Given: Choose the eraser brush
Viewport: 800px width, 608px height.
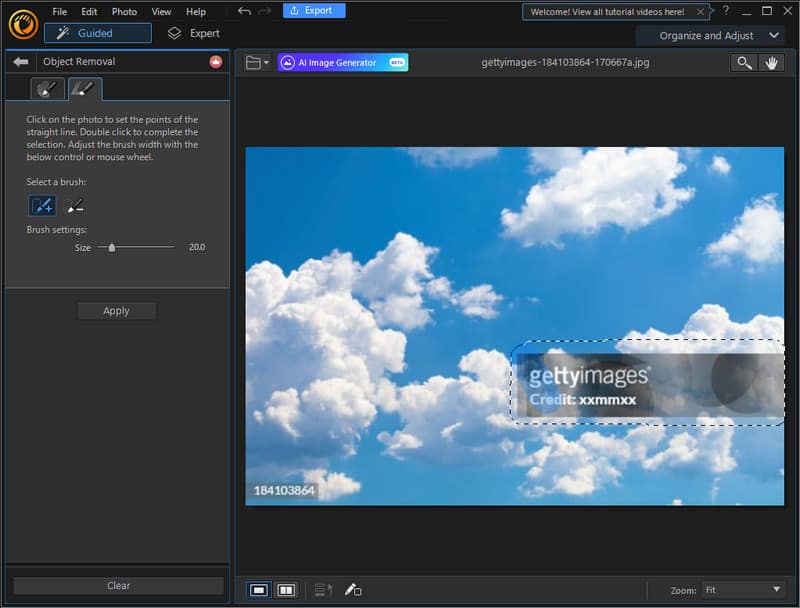Looking at the screenshot, I should click(x=75, y=206).
